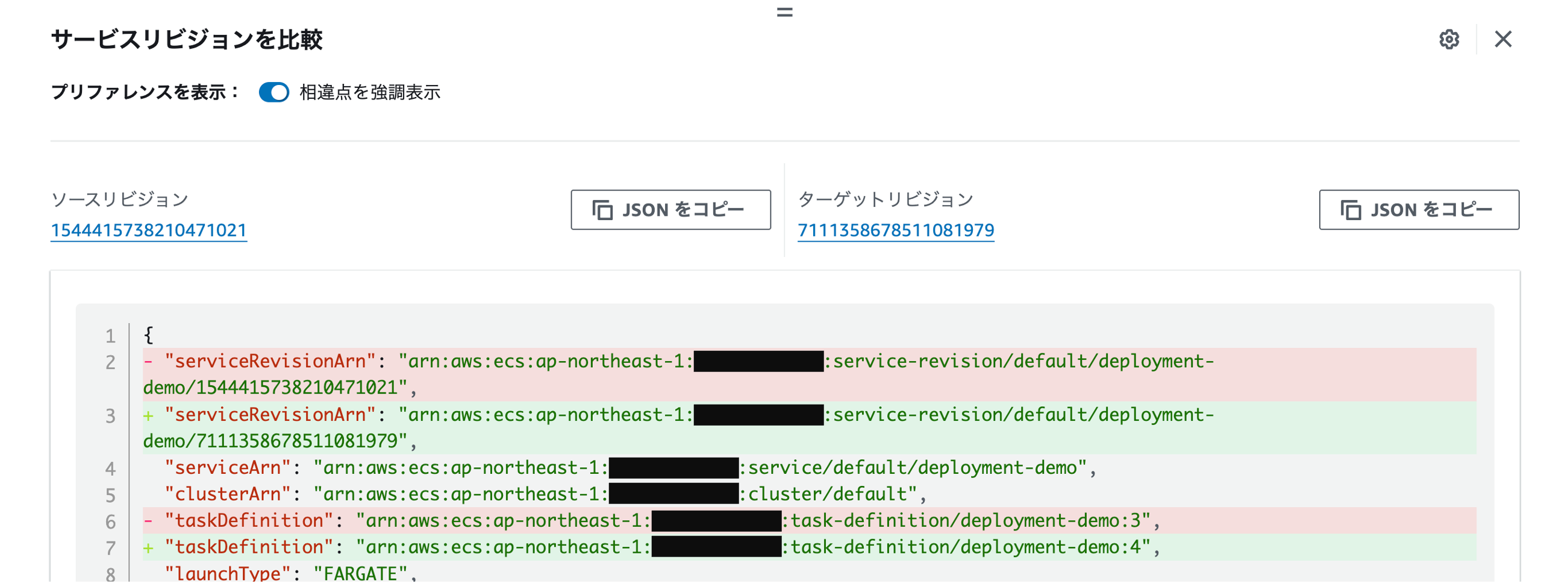This screenshot has height=583, width=1568.
Task: Click the ターゲットリビジョン label
Action: pos(885,200)
